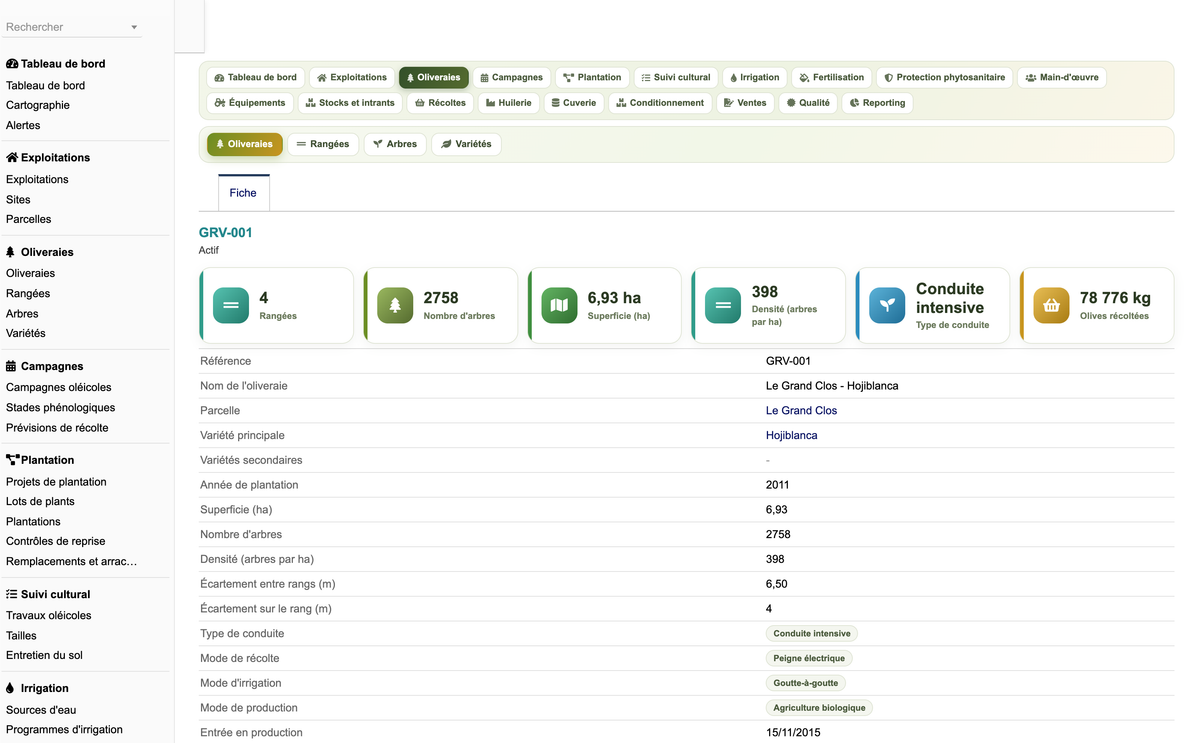
Task: Click the GRV-001 record title
Action: pyautogui.click(x=226, y=233)
